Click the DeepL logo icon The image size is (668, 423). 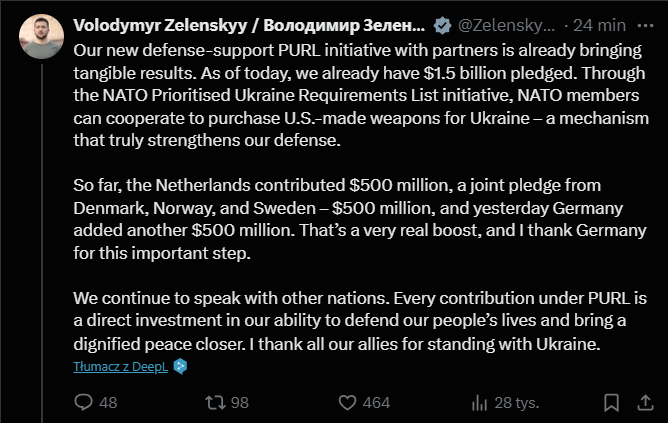click(x=180, y=366)
